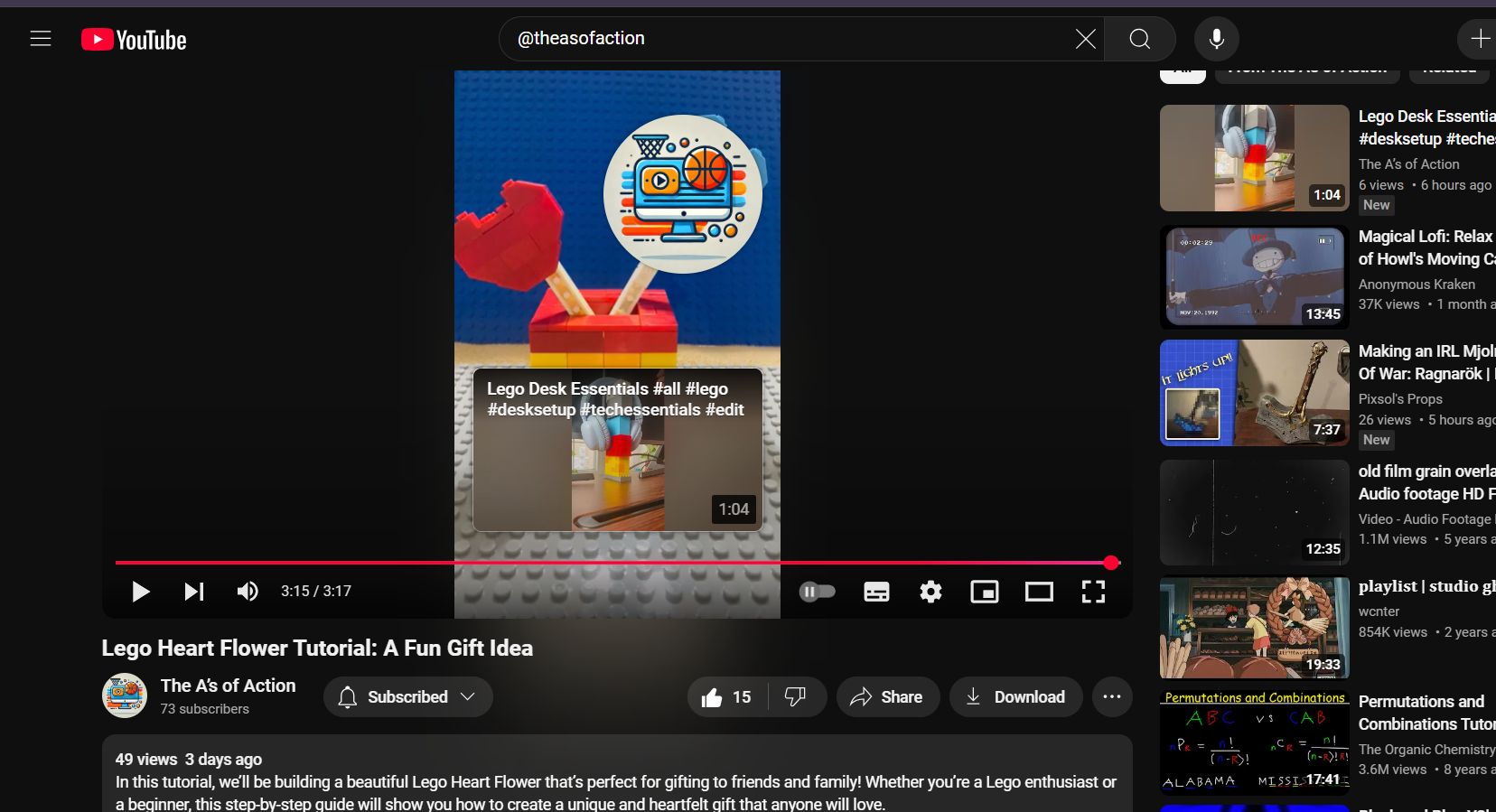1496x812 pixels.
Task: Open the suggested Lego Desk Essentials end card
Action: coord(618,450)
